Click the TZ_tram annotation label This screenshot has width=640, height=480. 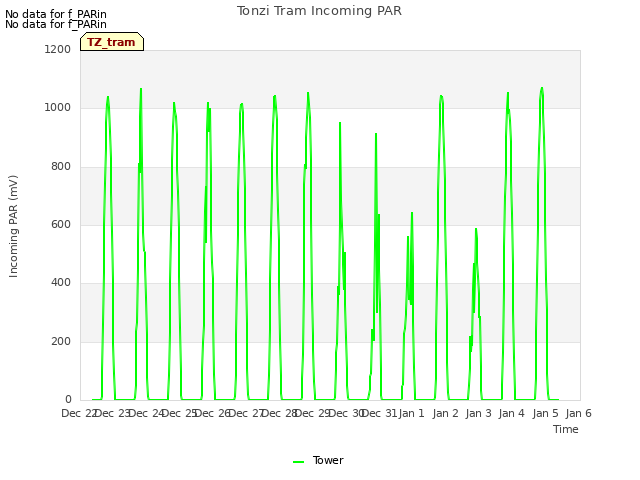(x=111, y=42)
